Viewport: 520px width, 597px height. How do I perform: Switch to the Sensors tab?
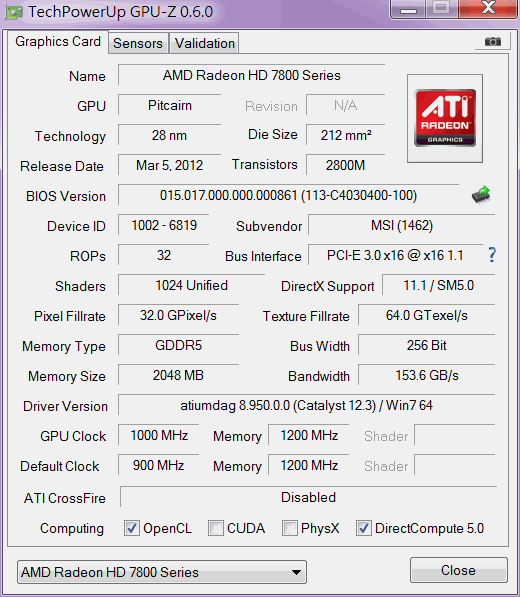tap(138, 43)
